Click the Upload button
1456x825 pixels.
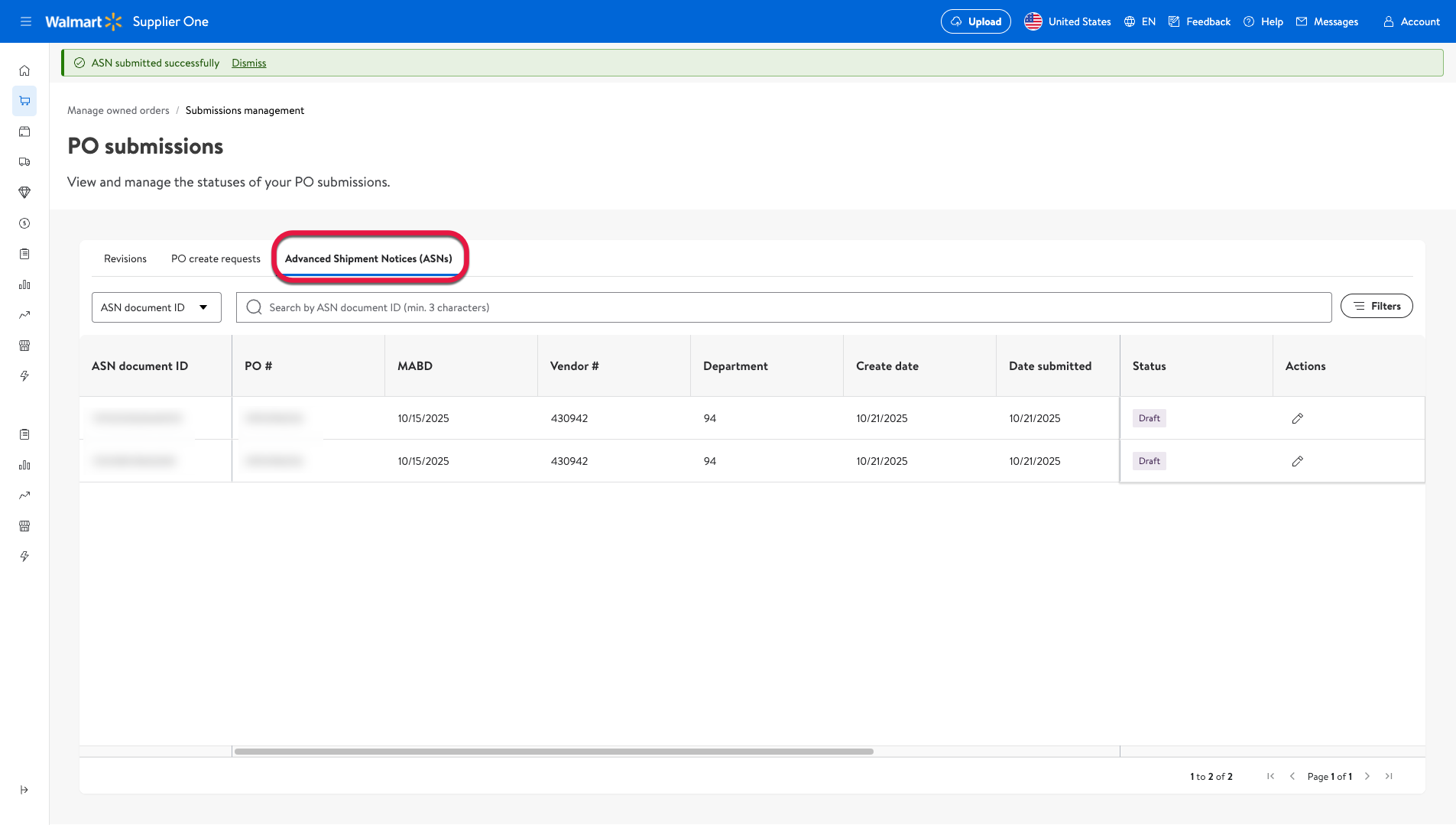(x=975, y=21)
